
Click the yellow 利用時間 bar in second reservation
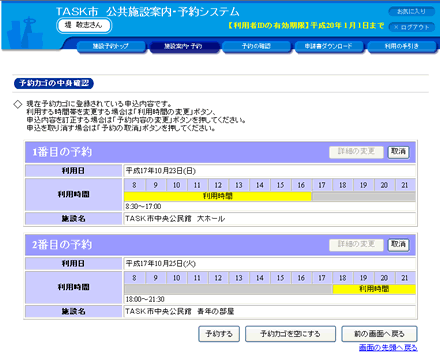tap(374, 289)
